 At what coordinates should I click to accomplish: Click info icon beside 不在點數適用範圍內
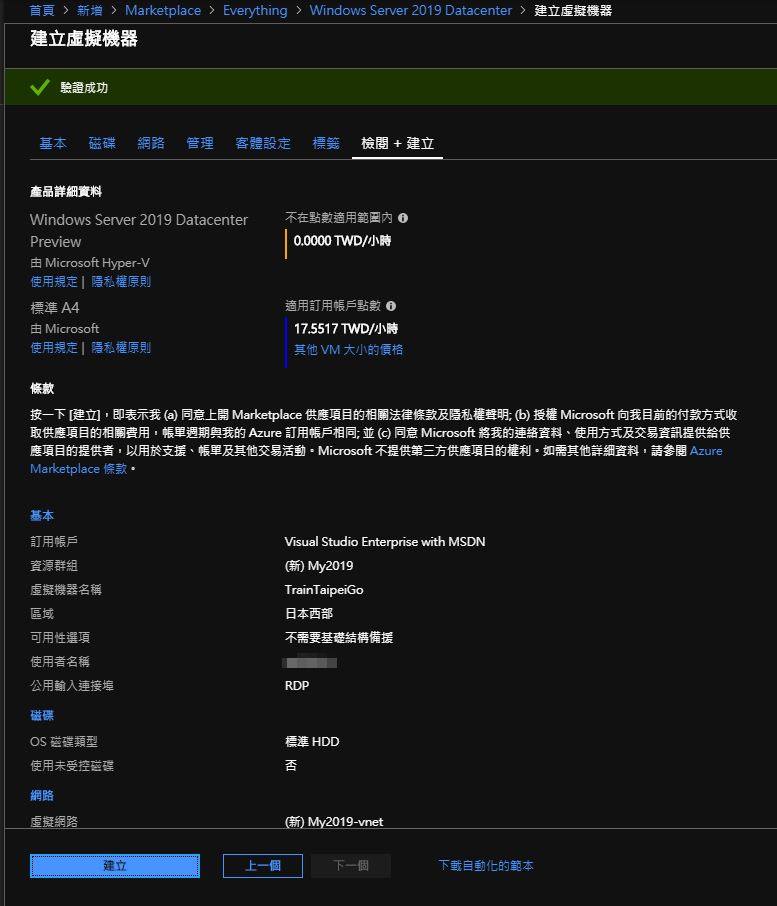pos(403,218)
